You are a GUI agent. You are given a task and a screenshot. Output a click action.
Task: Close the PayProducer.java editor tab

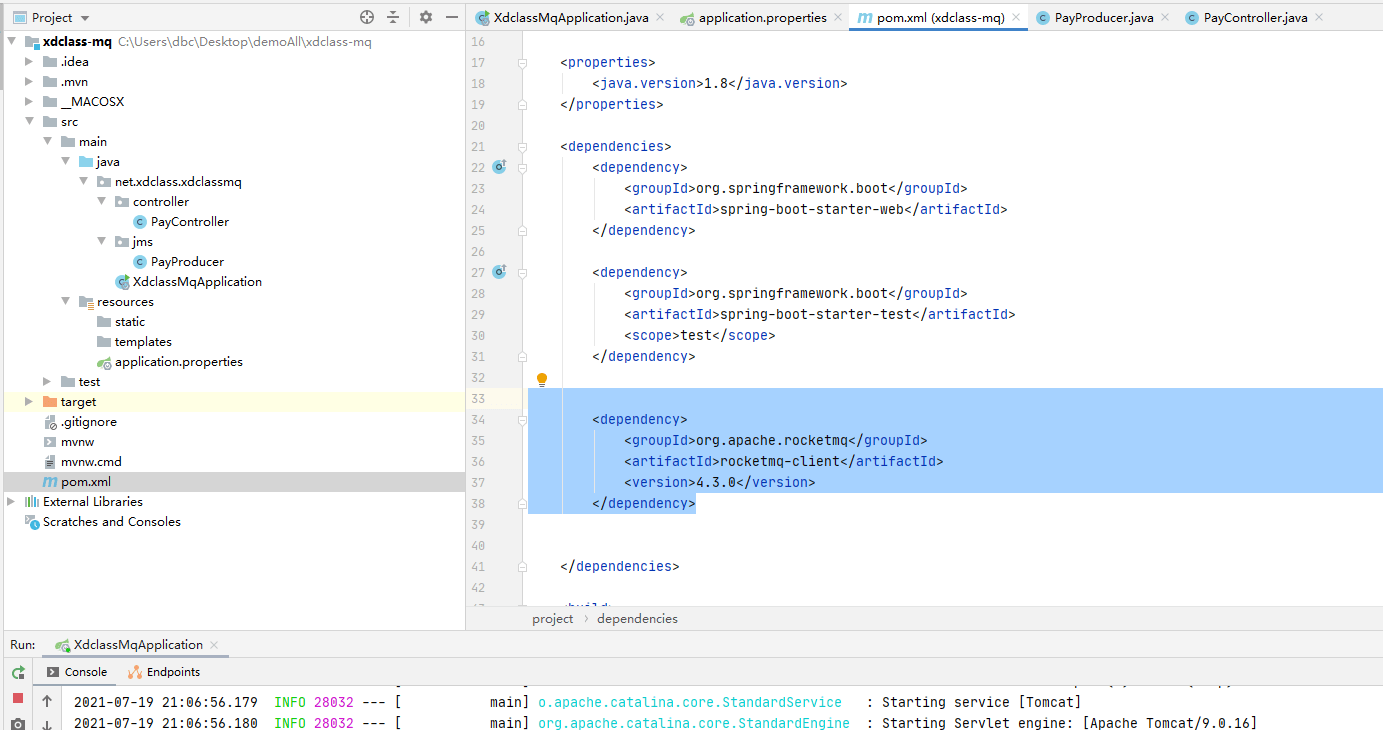(1164, 18)
